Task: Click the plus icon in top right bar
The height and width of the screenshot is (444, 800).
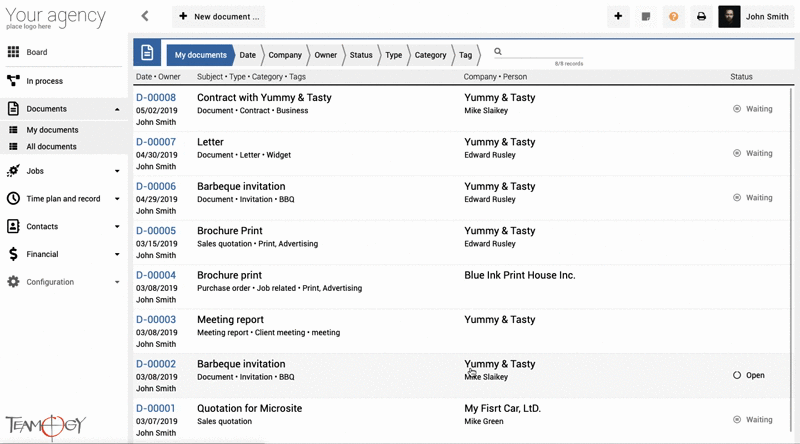Action: [618, 16]
